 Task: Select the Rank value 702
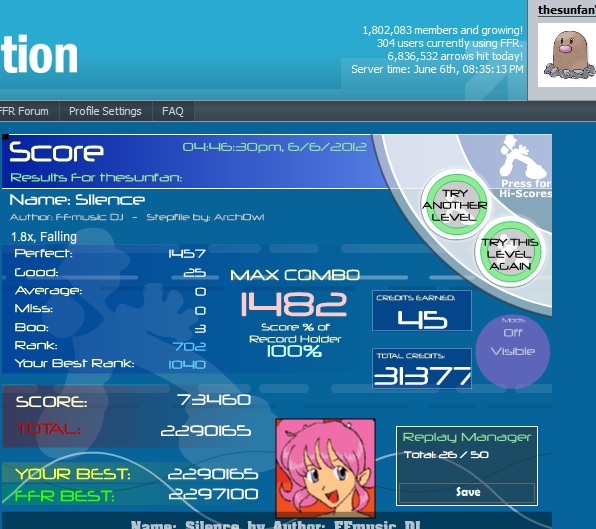(189, 346)
